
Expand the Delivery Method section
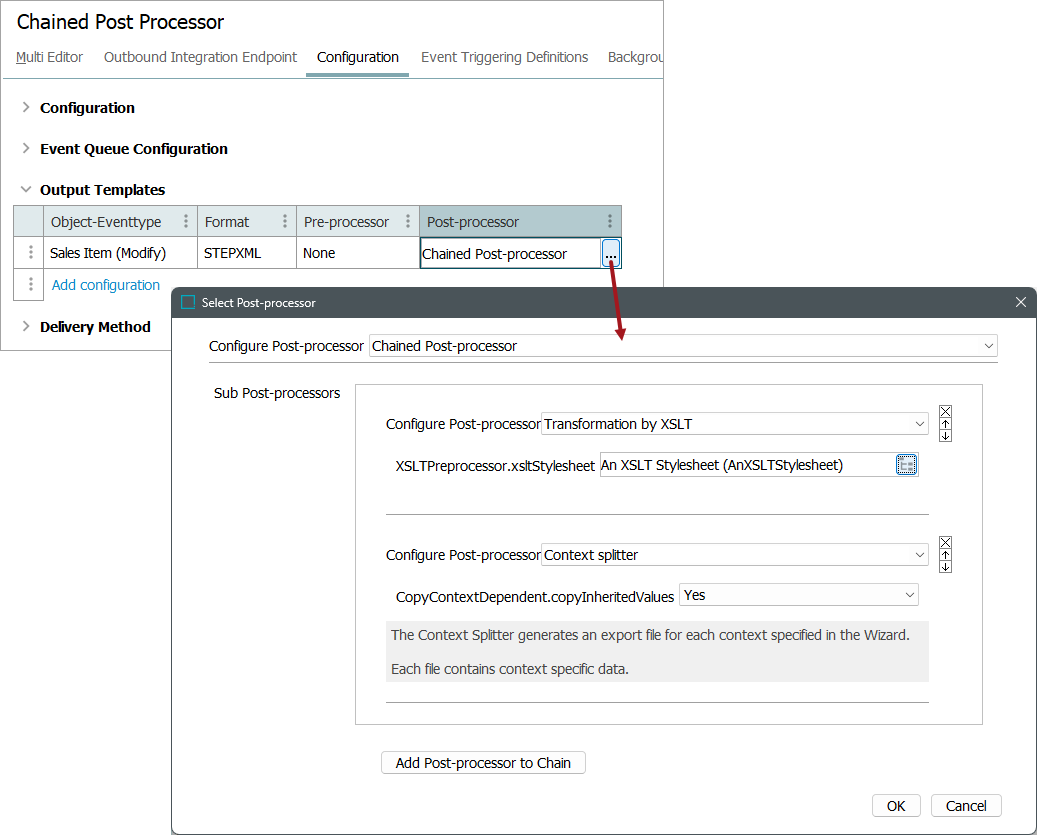pos(26,327)
